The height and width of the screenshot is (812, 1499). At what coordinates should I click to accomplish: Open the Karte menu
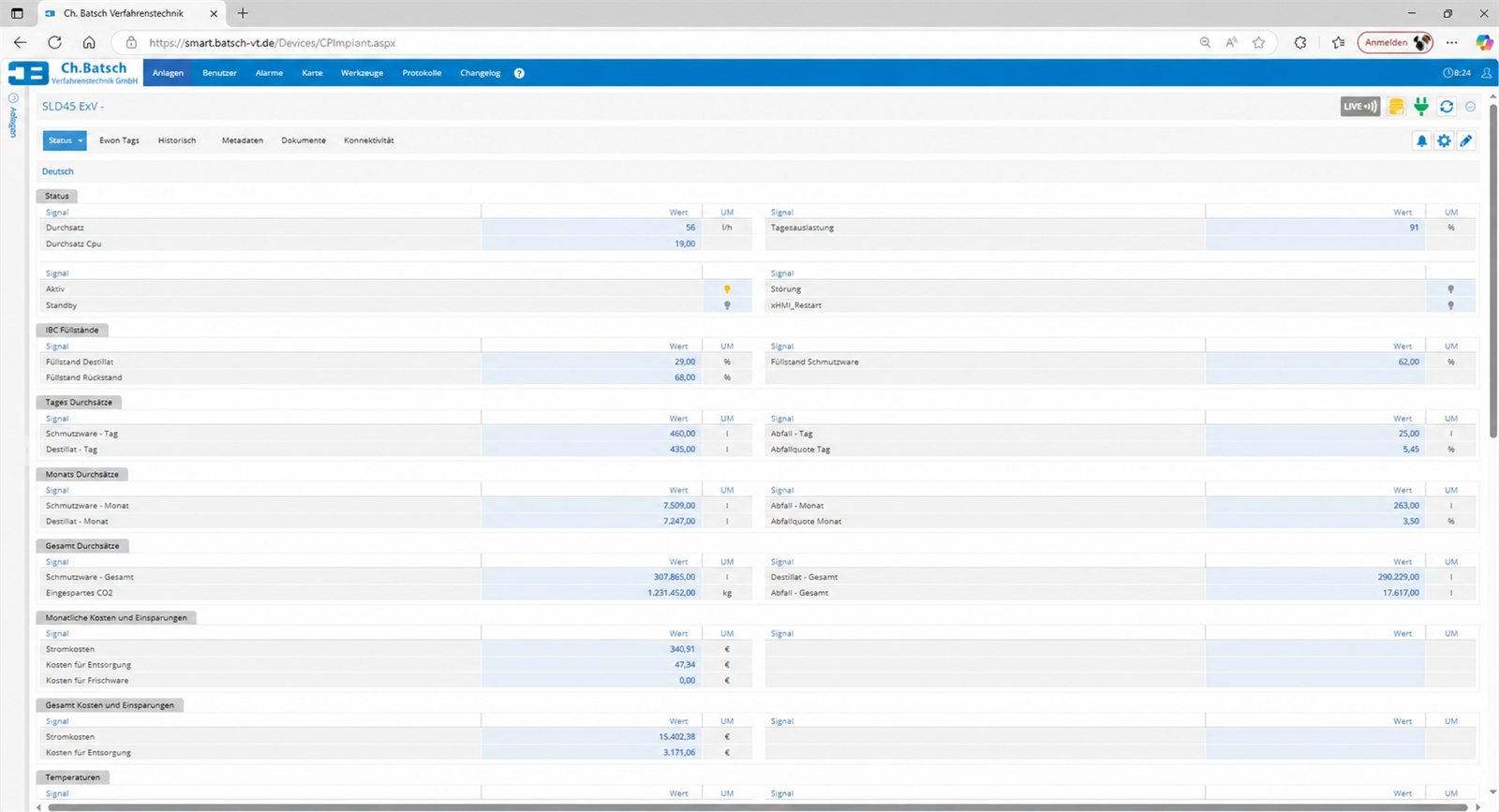point(312,73)
